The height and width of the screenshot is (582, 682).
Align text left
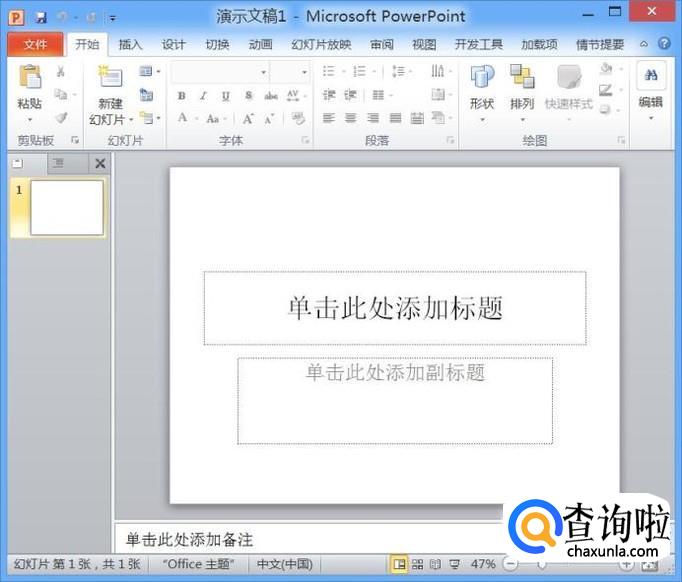[x=329, y=118]
